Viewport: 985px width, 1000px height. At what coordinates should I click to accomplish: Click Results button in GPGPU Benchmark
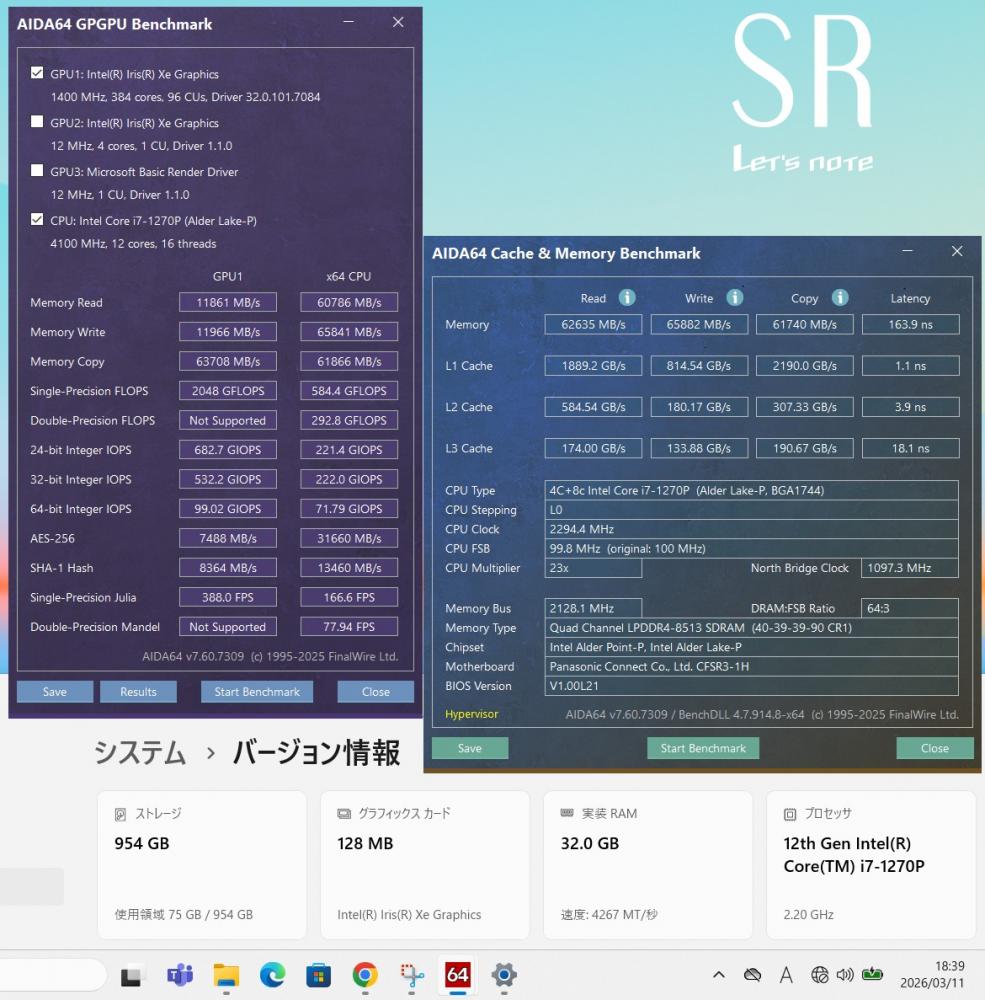click(x=138, y=692)
